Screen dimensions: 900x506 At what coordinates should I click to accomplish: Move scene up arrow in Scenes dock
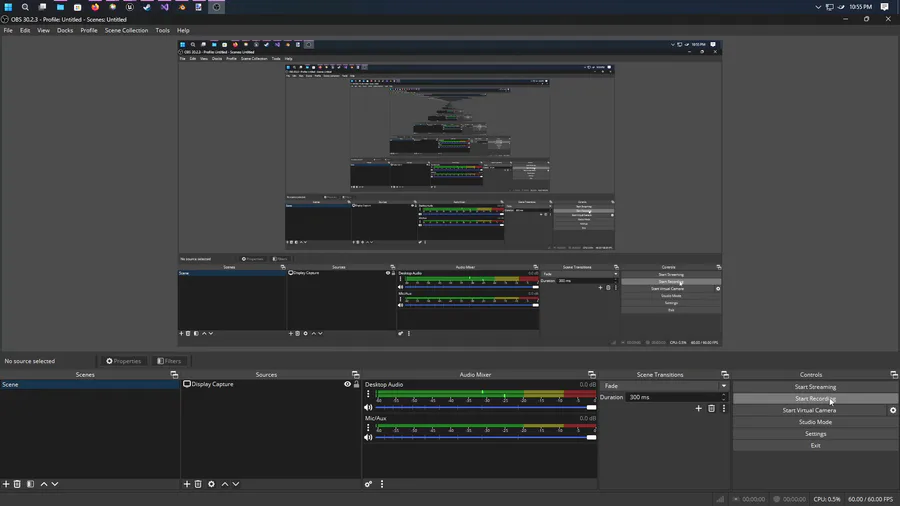coord(44,484)
